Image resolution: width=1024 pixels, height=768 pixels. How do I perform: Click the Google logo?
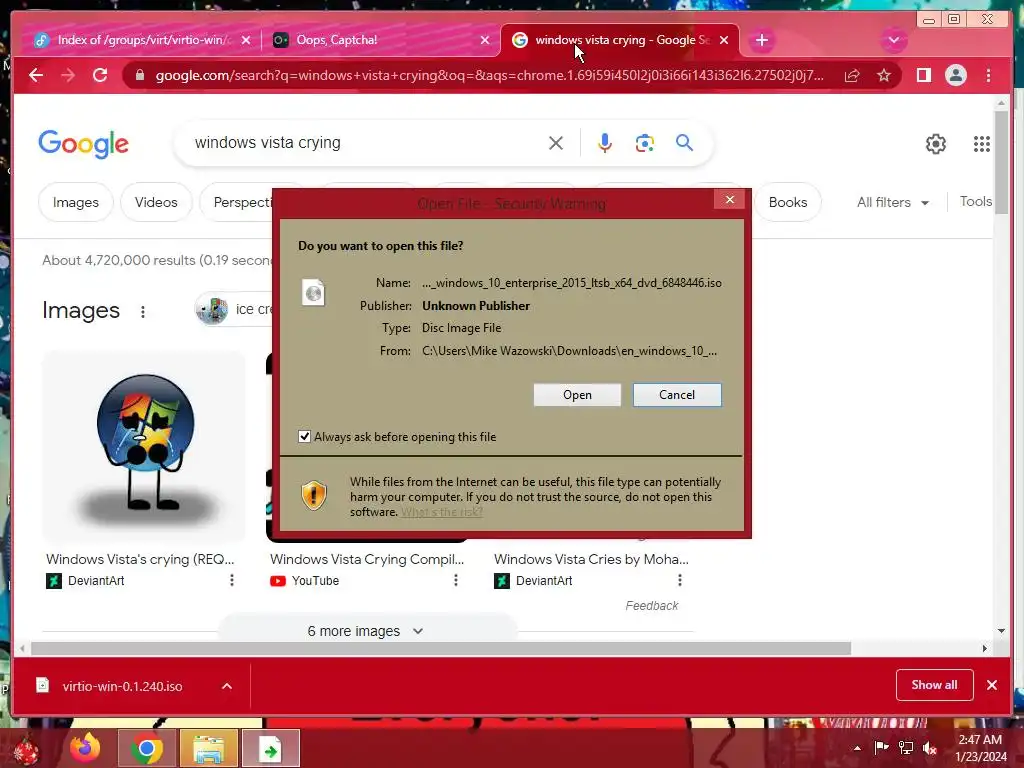84,144
